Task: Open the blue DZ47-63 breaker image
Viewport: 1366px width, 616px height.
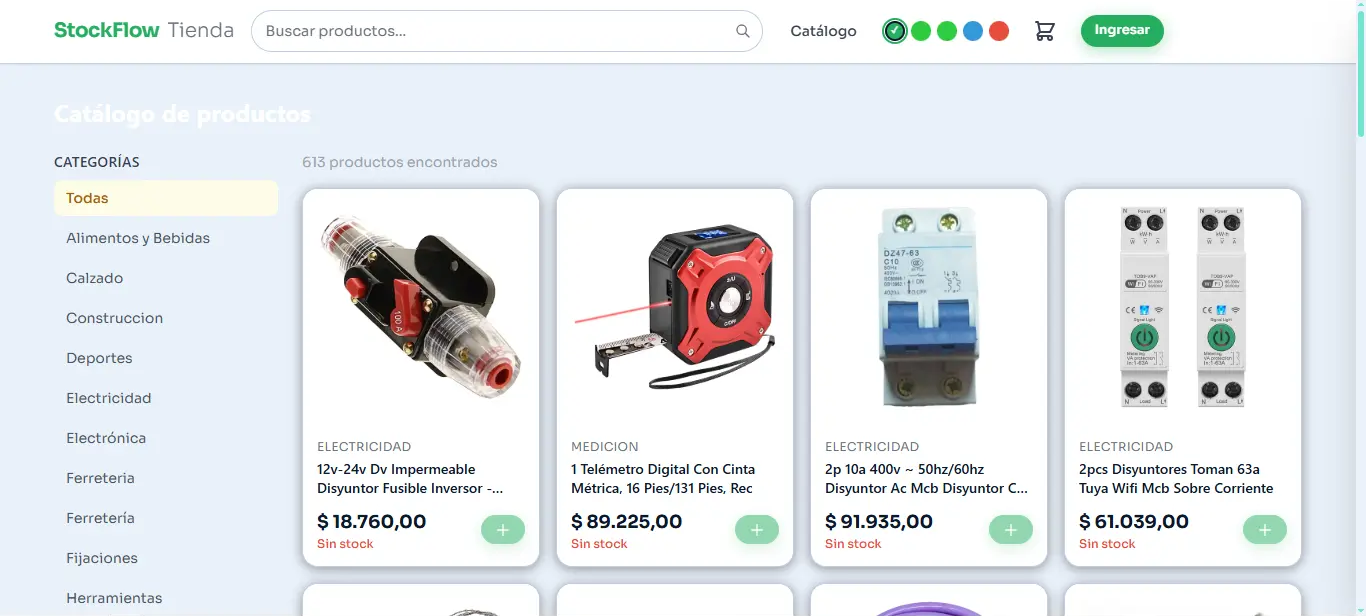Action: 929,307
